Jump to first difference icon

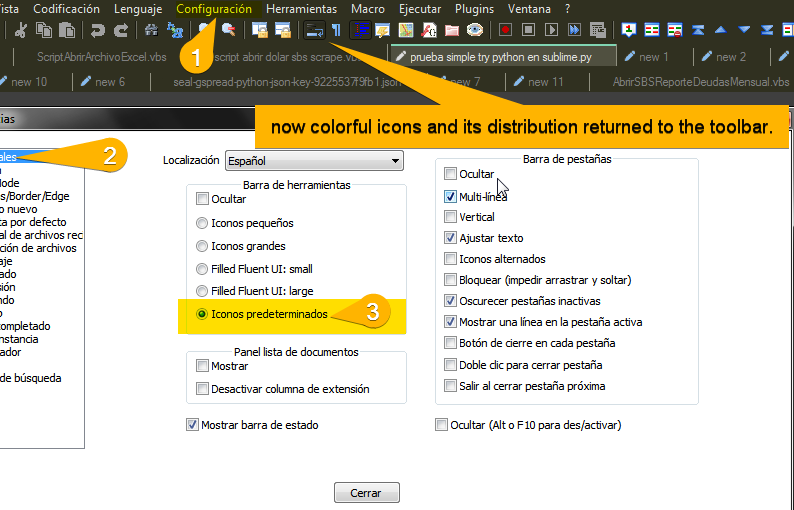click(698, 30)
